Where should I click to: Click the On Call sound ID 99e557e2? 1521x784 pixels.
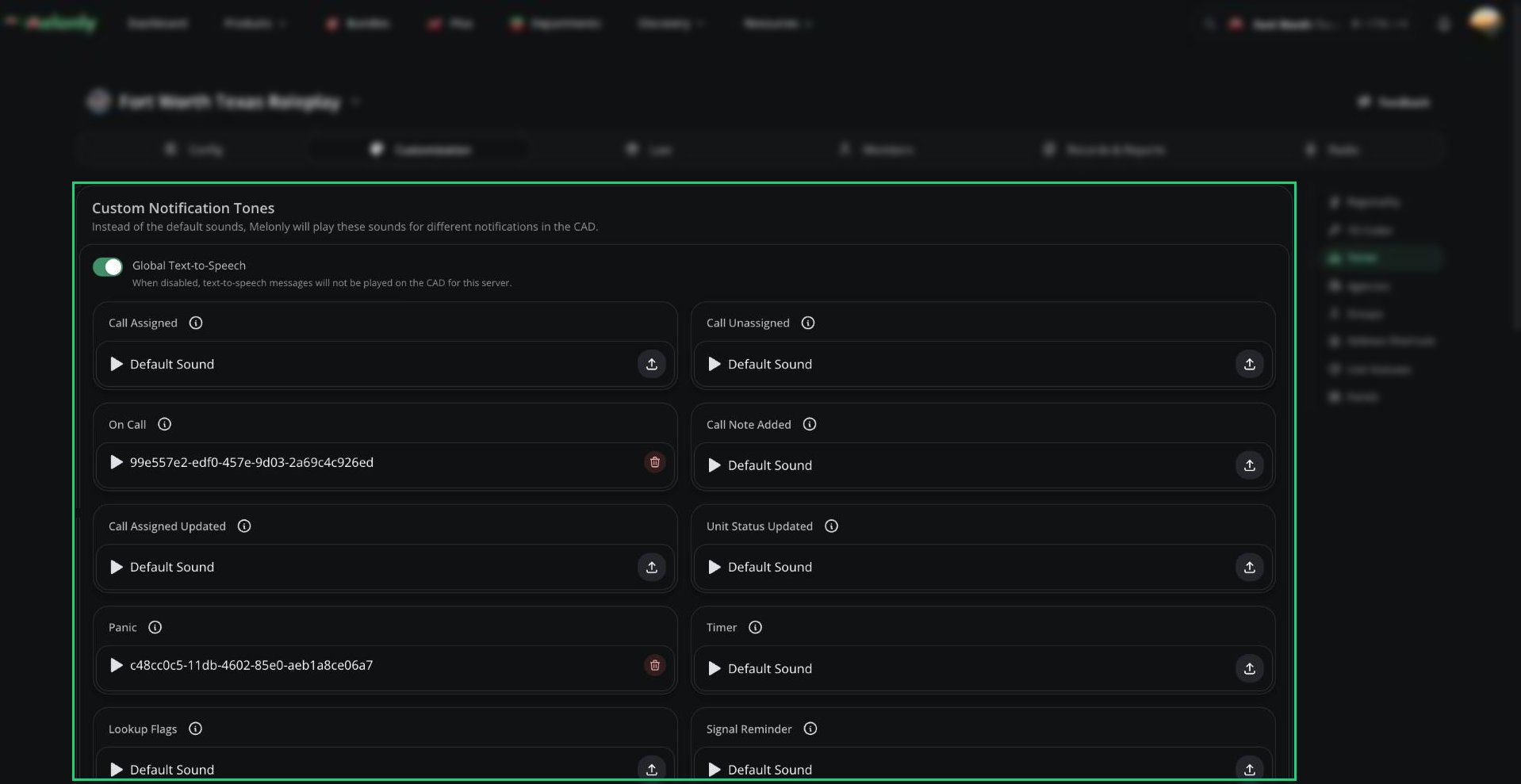point(251,462)
